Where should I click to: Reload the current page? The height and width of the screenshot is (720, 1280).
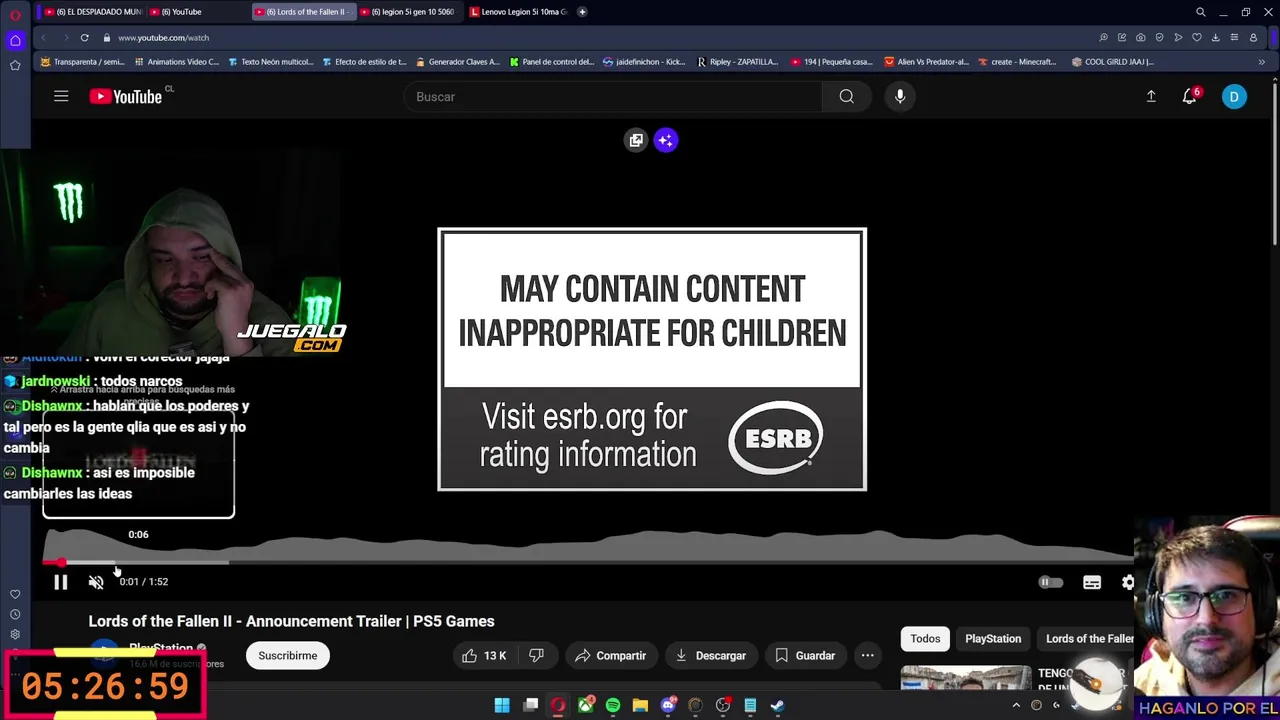(x=84, y=38)
